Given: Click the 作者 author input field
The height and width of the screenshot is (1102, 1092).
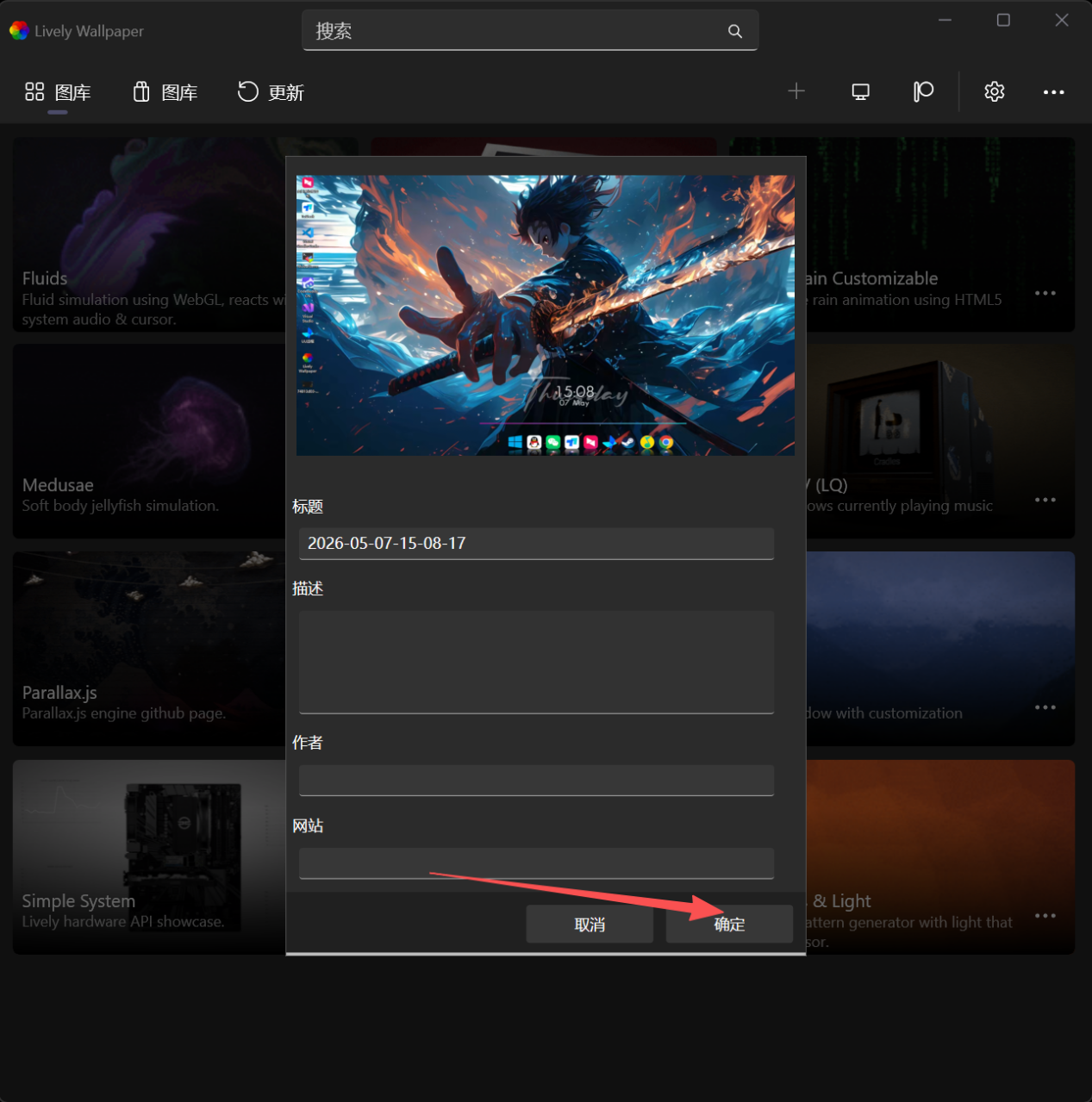Looking at the screenshot, I should coord(536,781).
